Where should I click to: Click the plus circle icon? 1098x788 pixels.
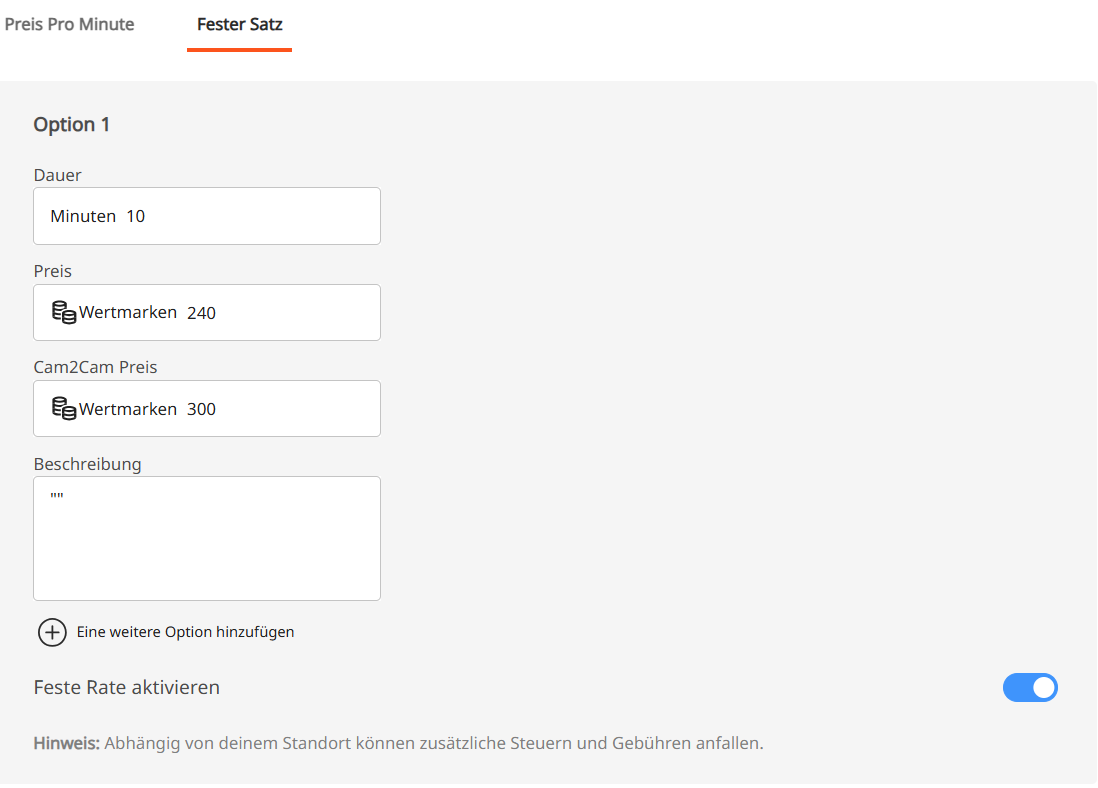click(52, 632)
